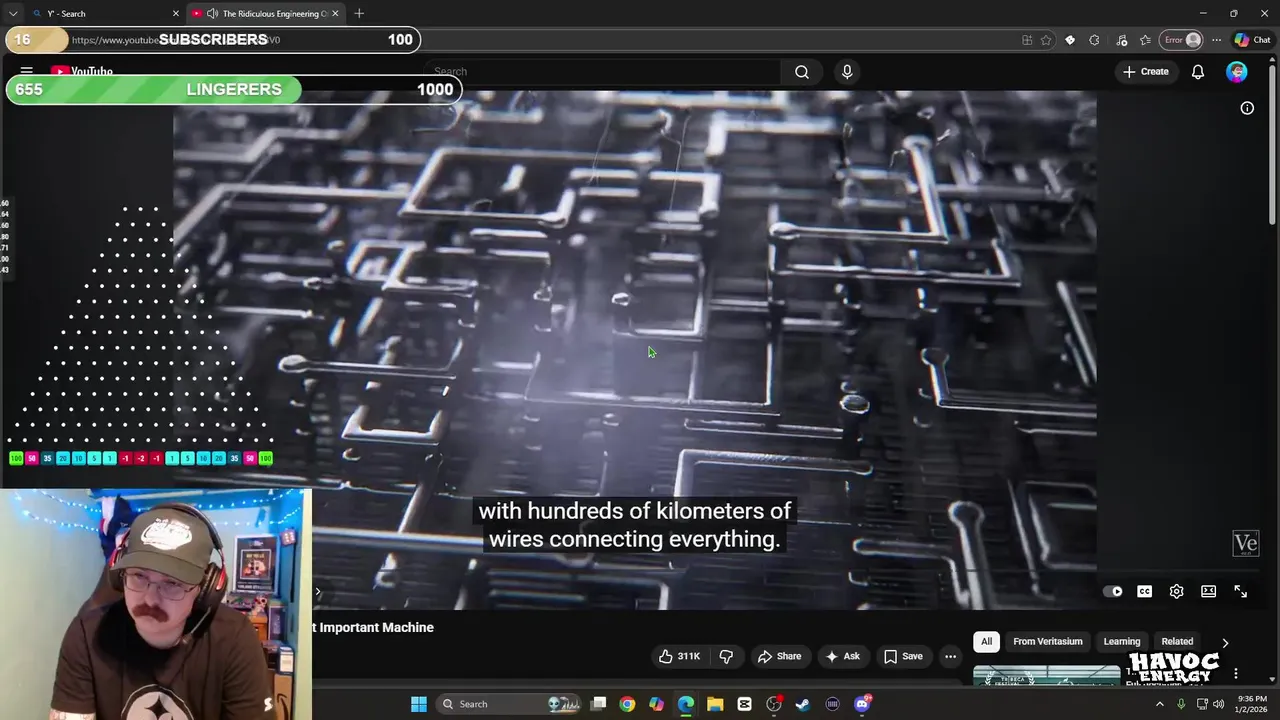This screenshot has width=1280, height=720.
Task: Open the YouTube hamburger guide menu
Action: pos(27,71)
